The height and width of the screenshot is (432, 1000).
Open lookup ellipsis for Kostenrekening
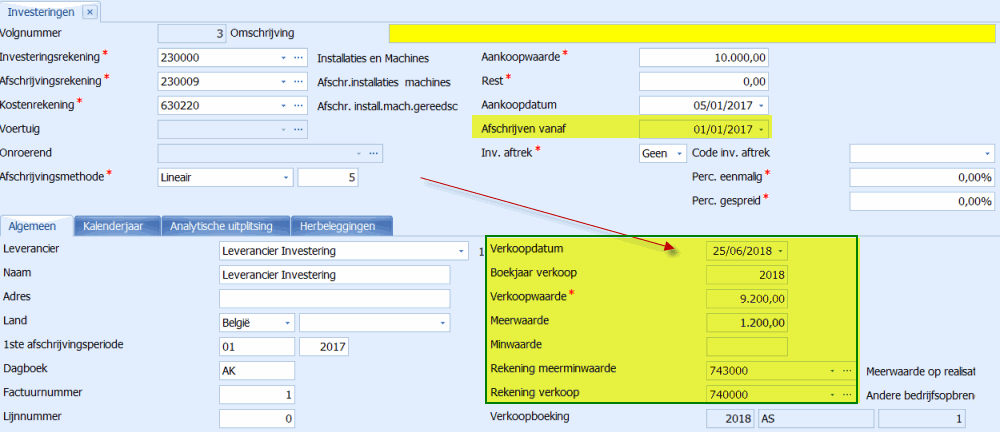(x=298, y=105)
